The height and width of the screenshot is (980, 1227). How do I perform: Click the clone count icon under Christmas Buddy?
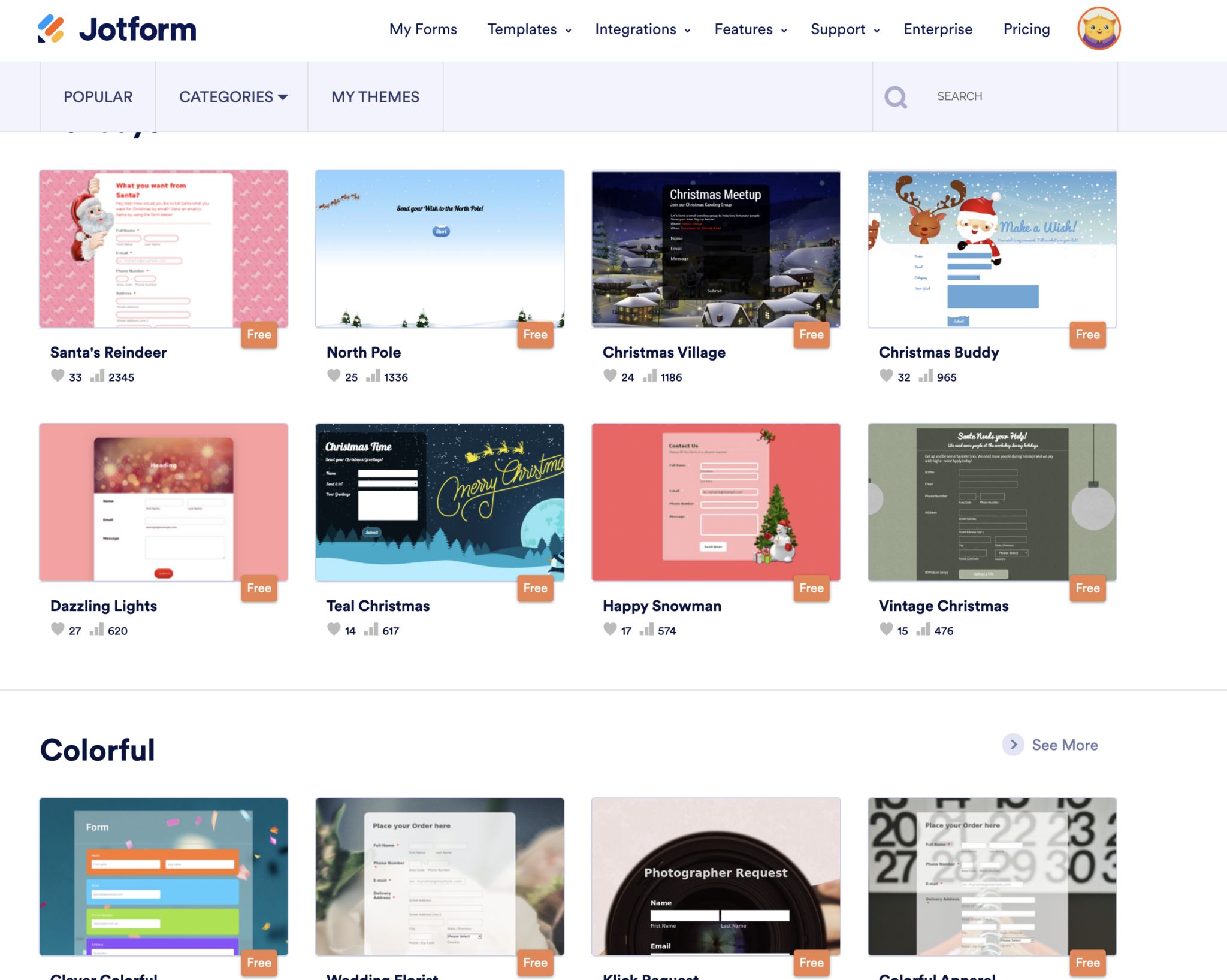(925, 376)
